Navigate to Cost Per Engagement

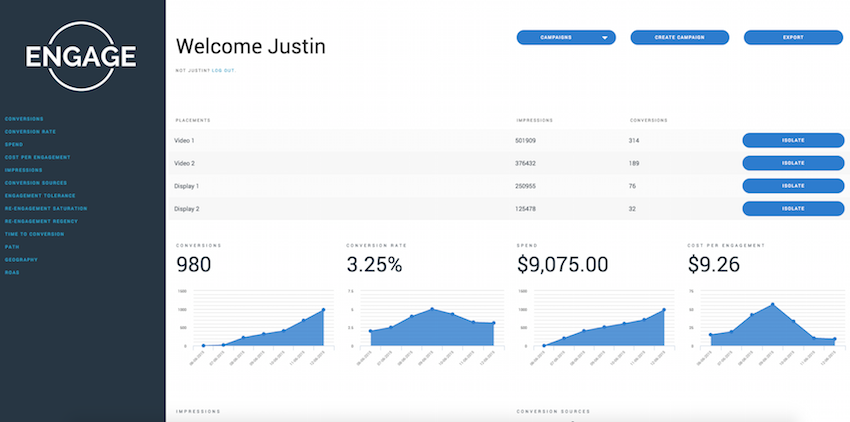click(x=37, y=157)
